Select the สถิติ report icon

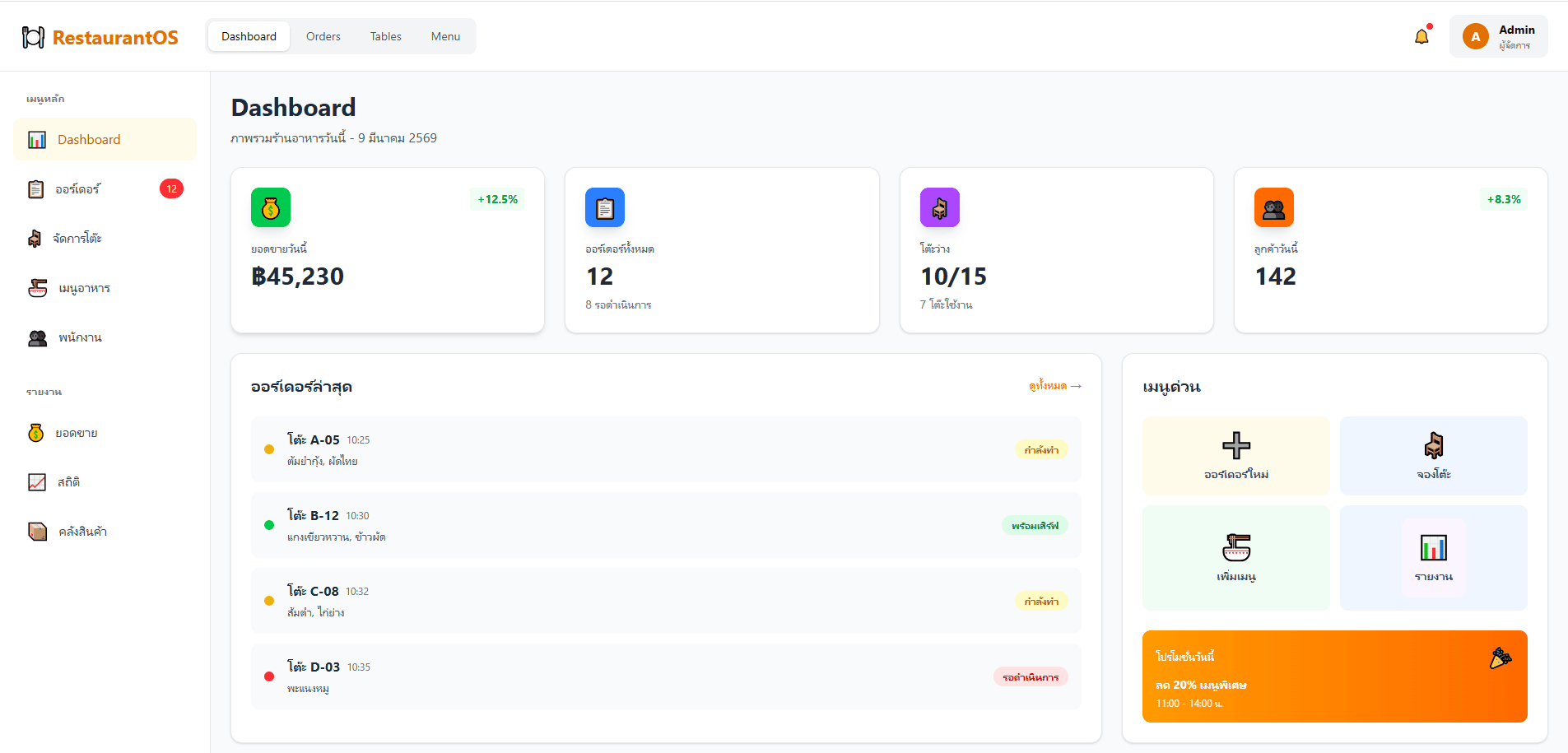37,481
